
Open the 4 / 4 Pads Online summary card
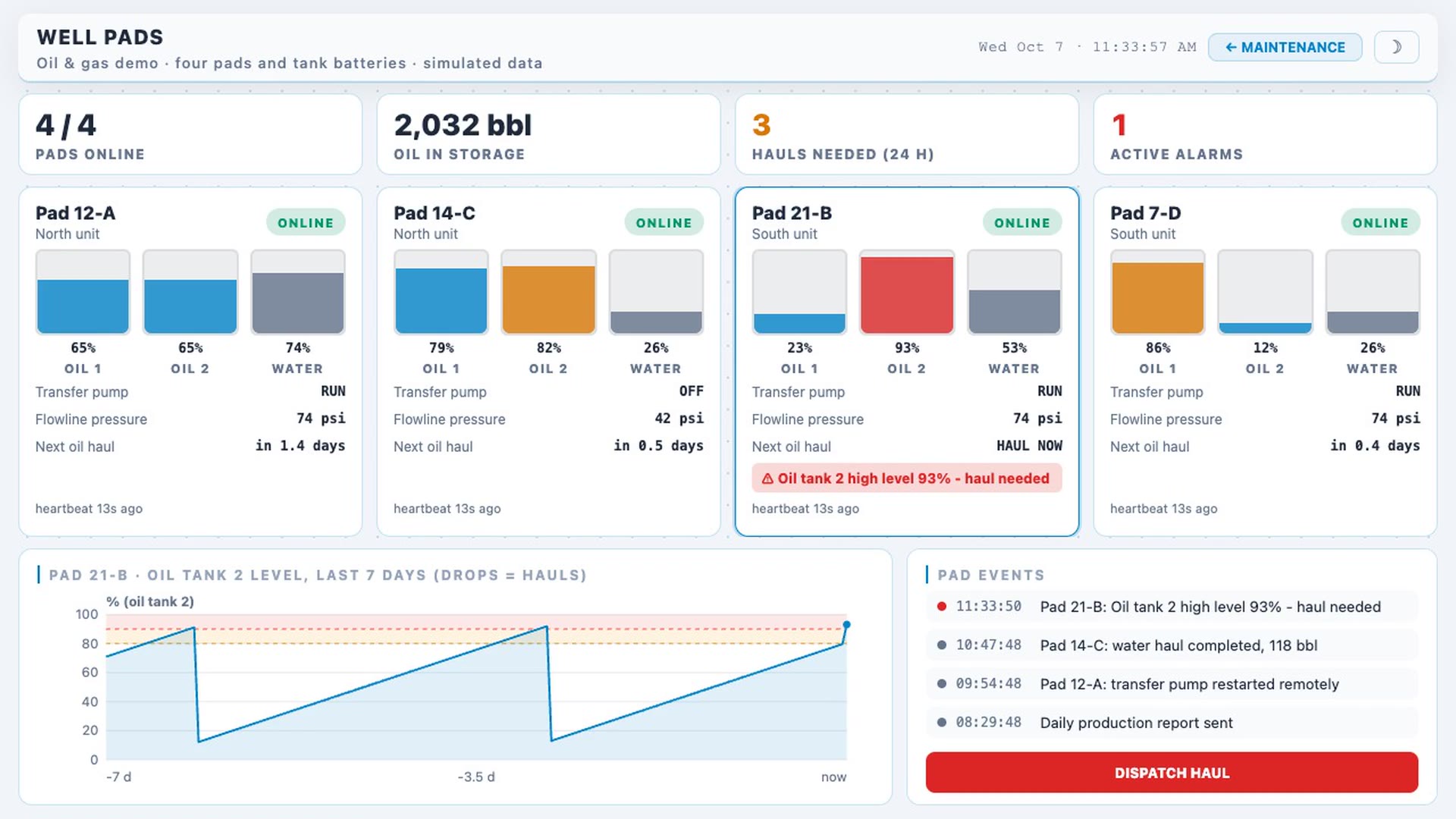tap(190, 134)
